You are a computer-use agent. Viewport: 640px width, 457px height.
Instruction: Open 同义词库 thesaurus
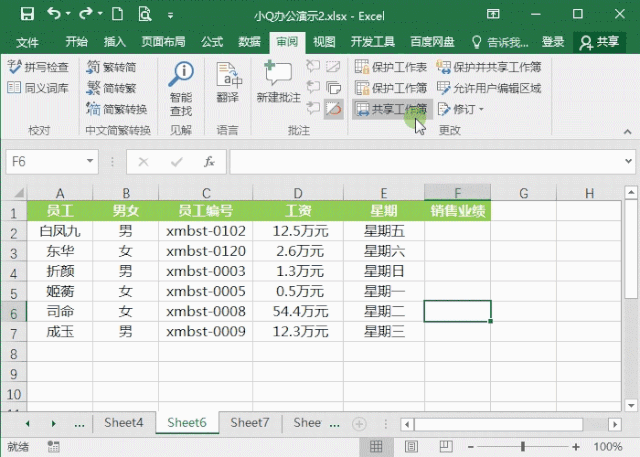click(38, 88)
